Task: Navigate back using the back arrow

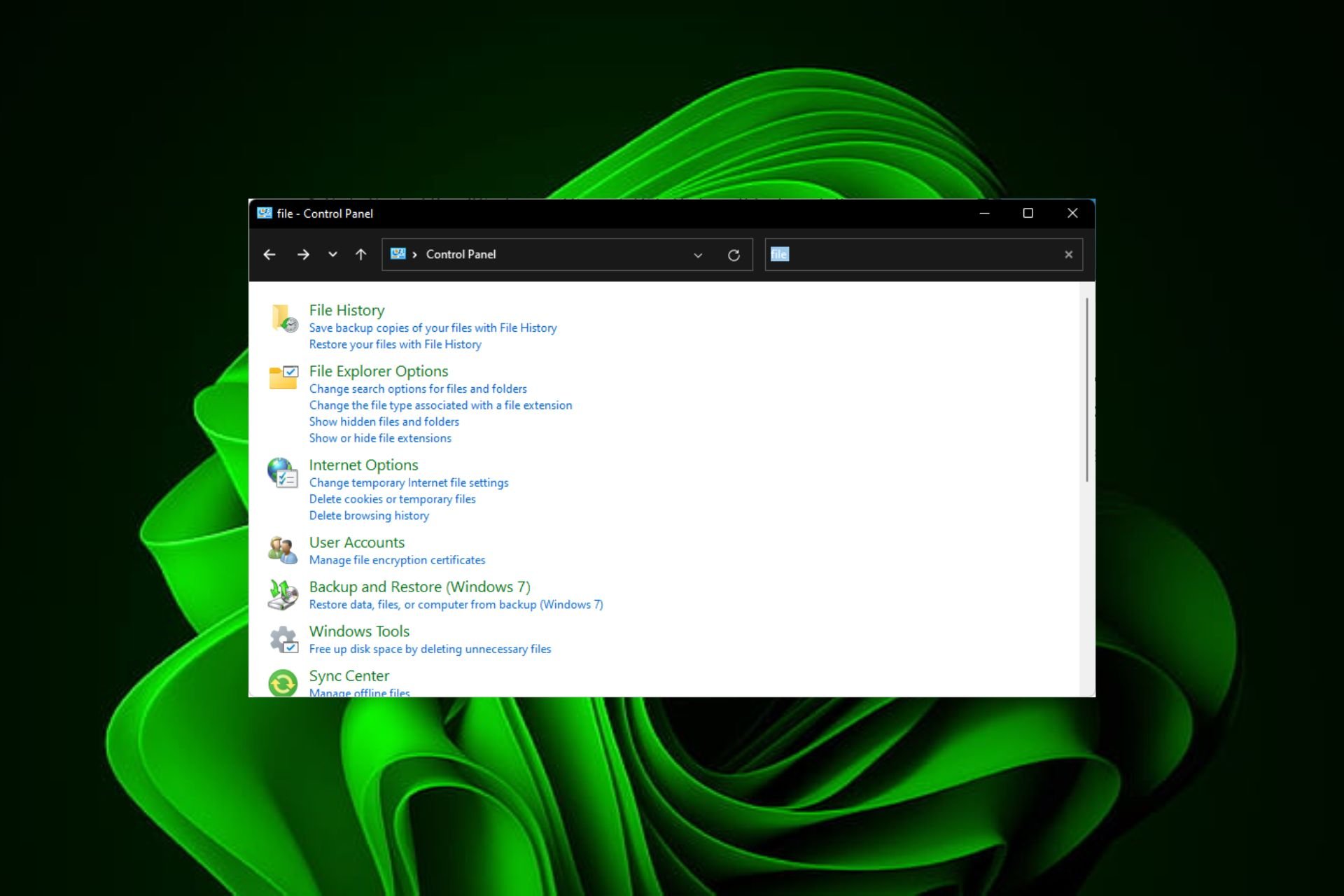Action: tap(269, 255)
